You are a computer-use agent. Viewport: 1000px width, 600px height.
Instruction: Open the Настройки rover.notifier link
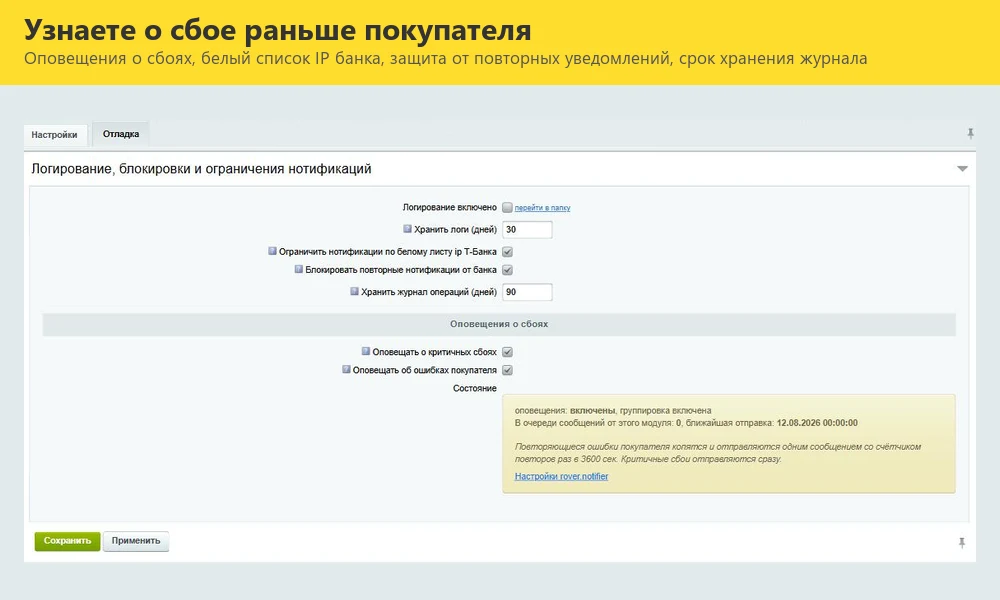click(561, 476)
